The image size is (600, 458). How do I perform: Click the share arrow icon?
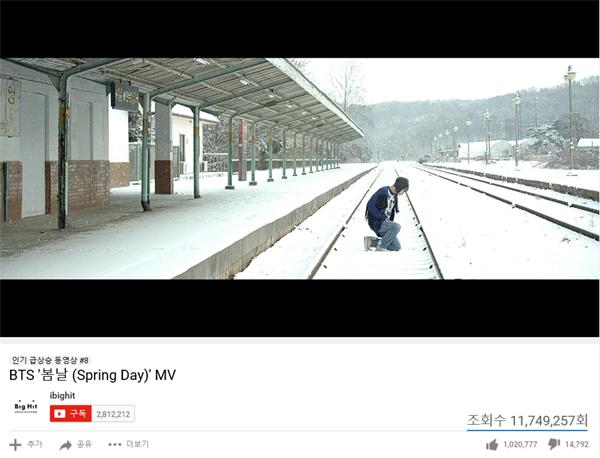pos(66,445)
